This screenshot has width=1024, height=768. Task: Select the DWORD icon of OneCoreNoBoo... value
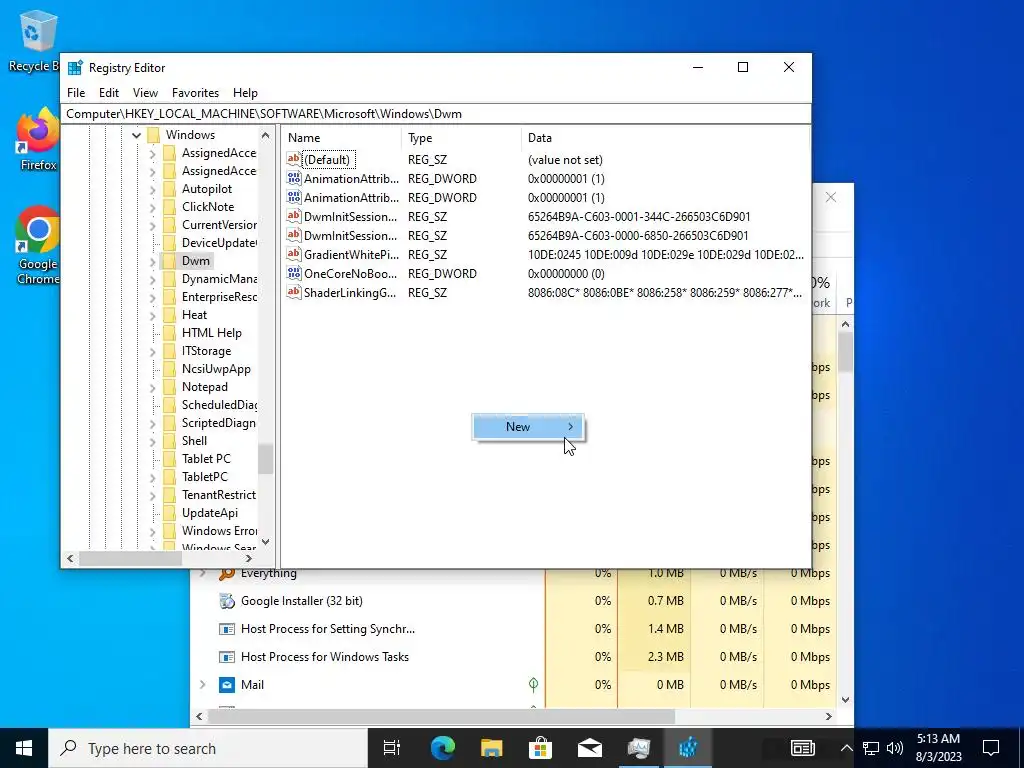click(x=294, y=274)
